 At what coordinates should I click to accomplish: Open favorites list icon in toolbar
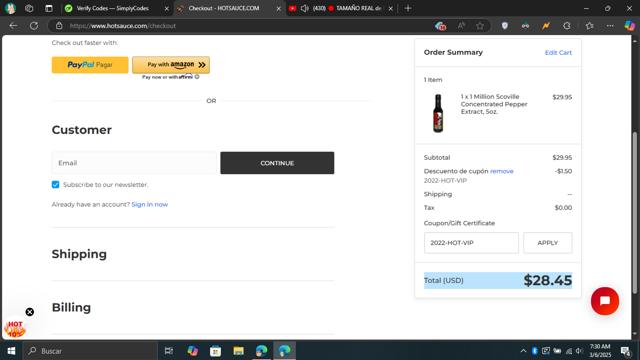coord(589,26)
